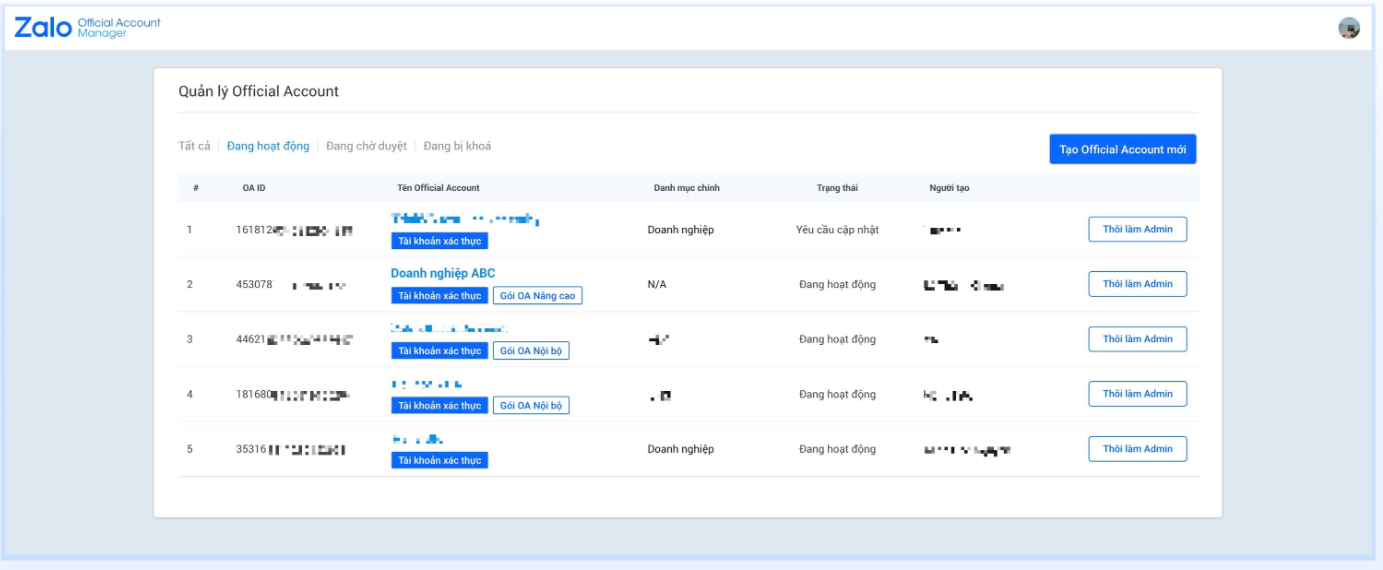Click Thôi làm Admin for row 1
This screenshot has height=570, width=1383.
pyautogui.click(x=1137, y=229)
